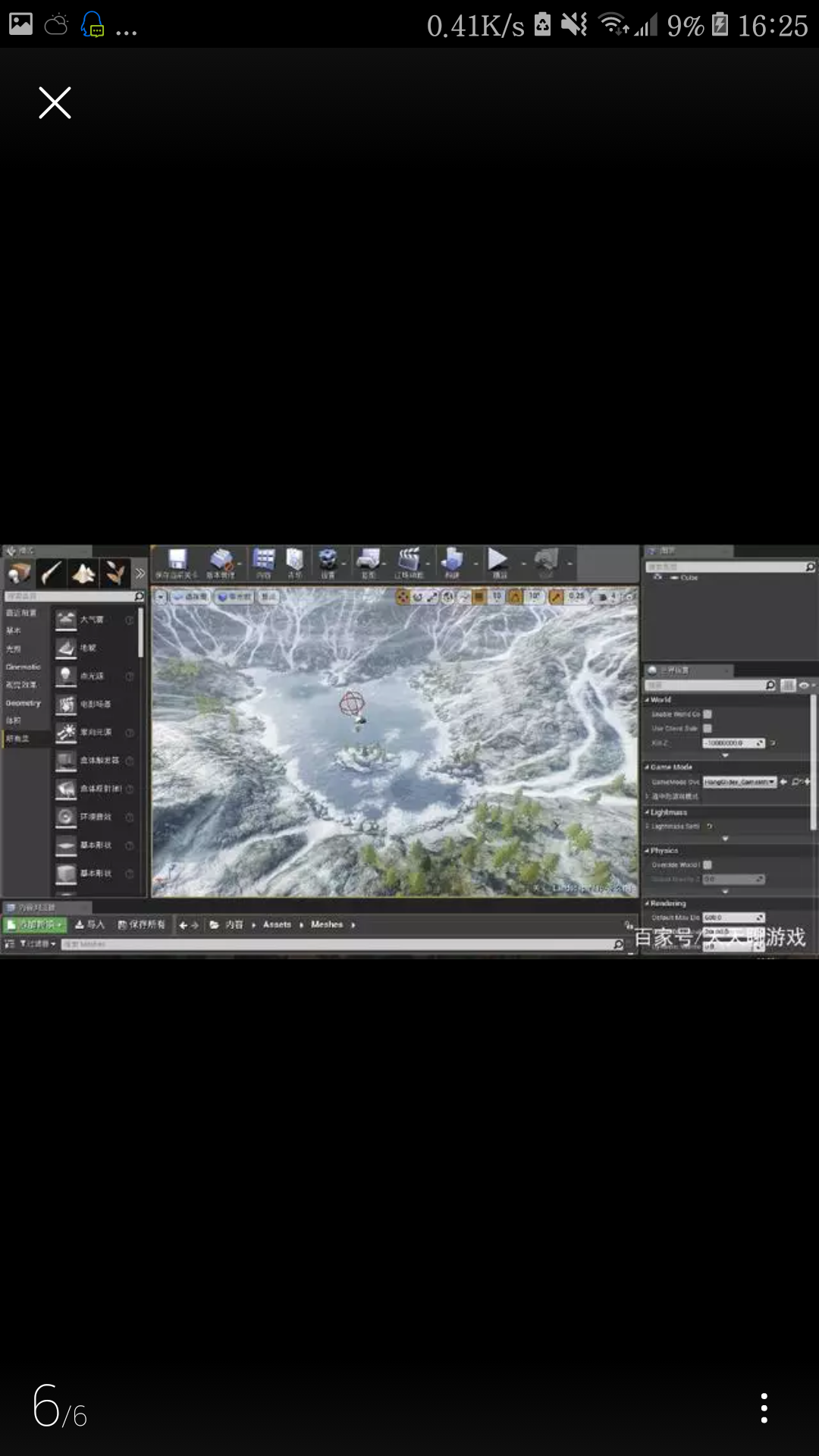Open GameMode Override dropdown
819x1456 pixels.
740,781
